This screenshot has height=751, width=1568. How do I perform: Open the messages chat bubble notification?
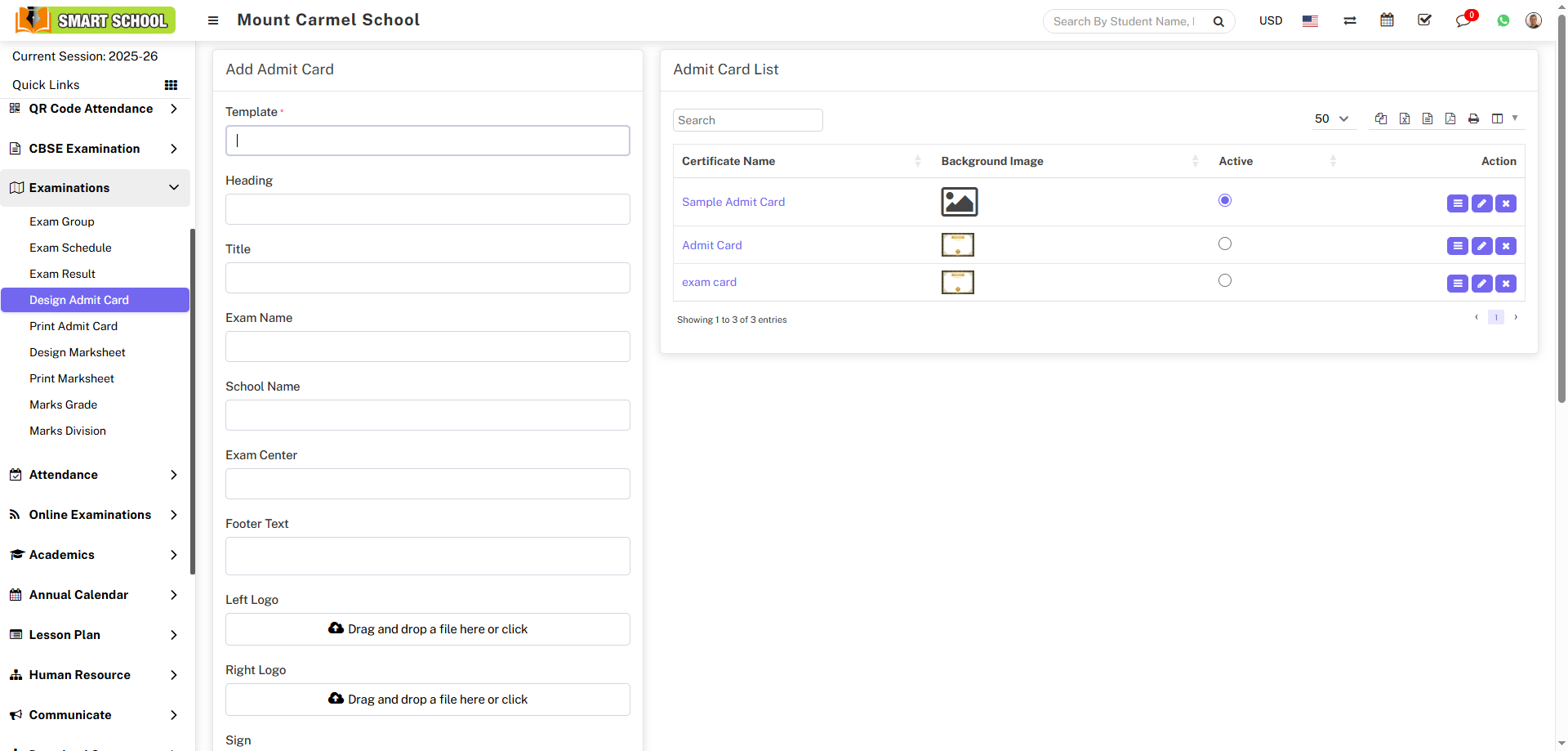pos(1462,21)
